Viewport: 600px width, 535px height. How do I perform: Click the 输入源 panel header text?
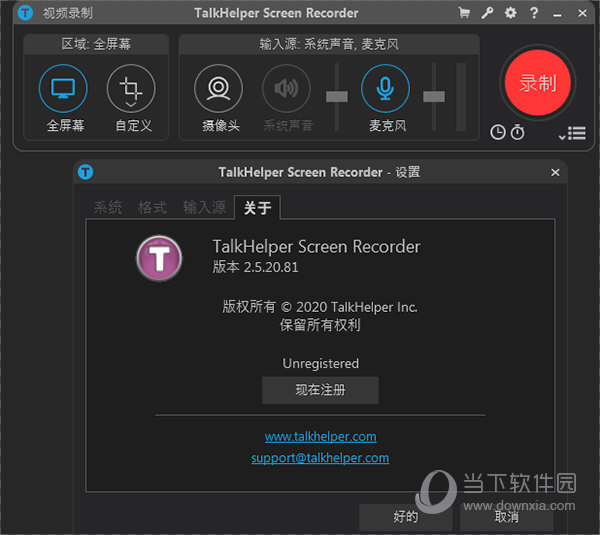[x=329, y=44]
